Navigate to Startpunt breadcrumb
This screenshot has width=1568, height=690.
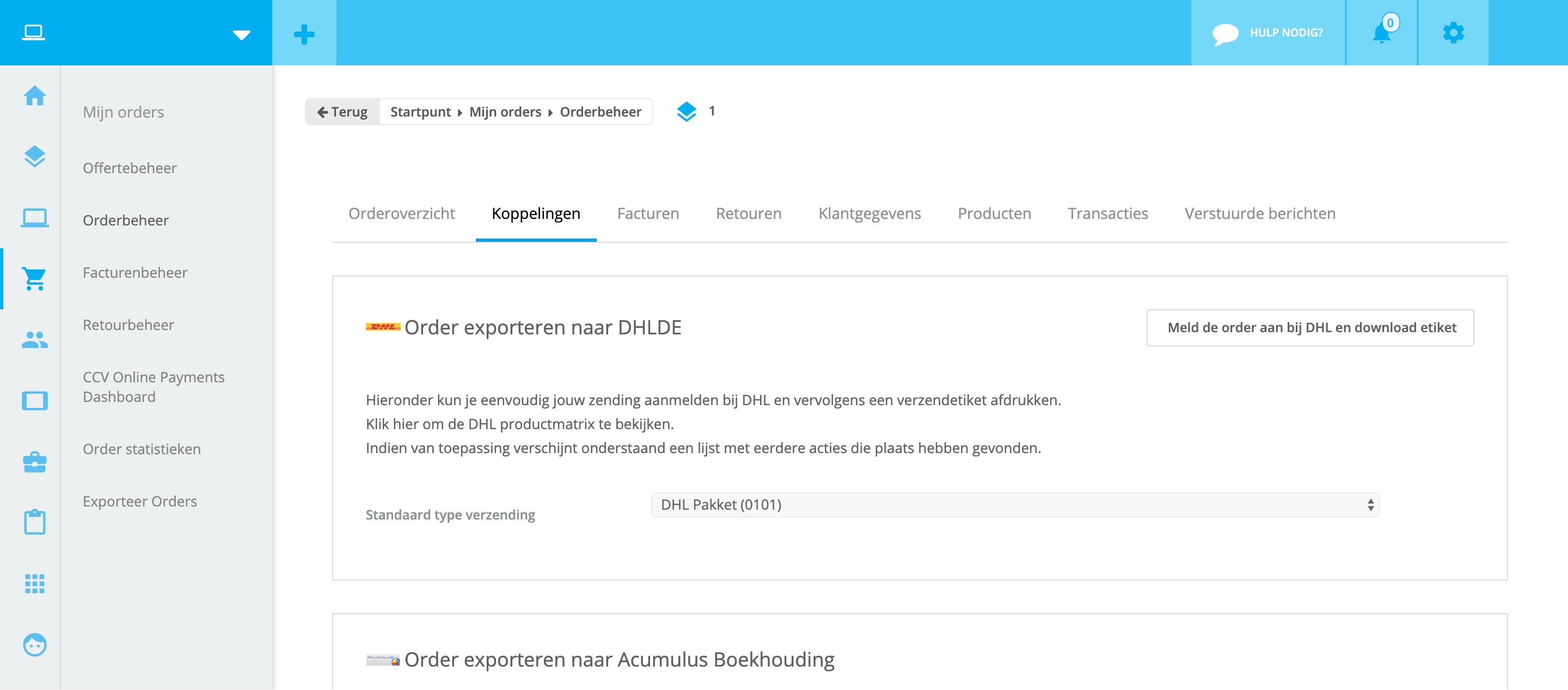coord(421,112)
